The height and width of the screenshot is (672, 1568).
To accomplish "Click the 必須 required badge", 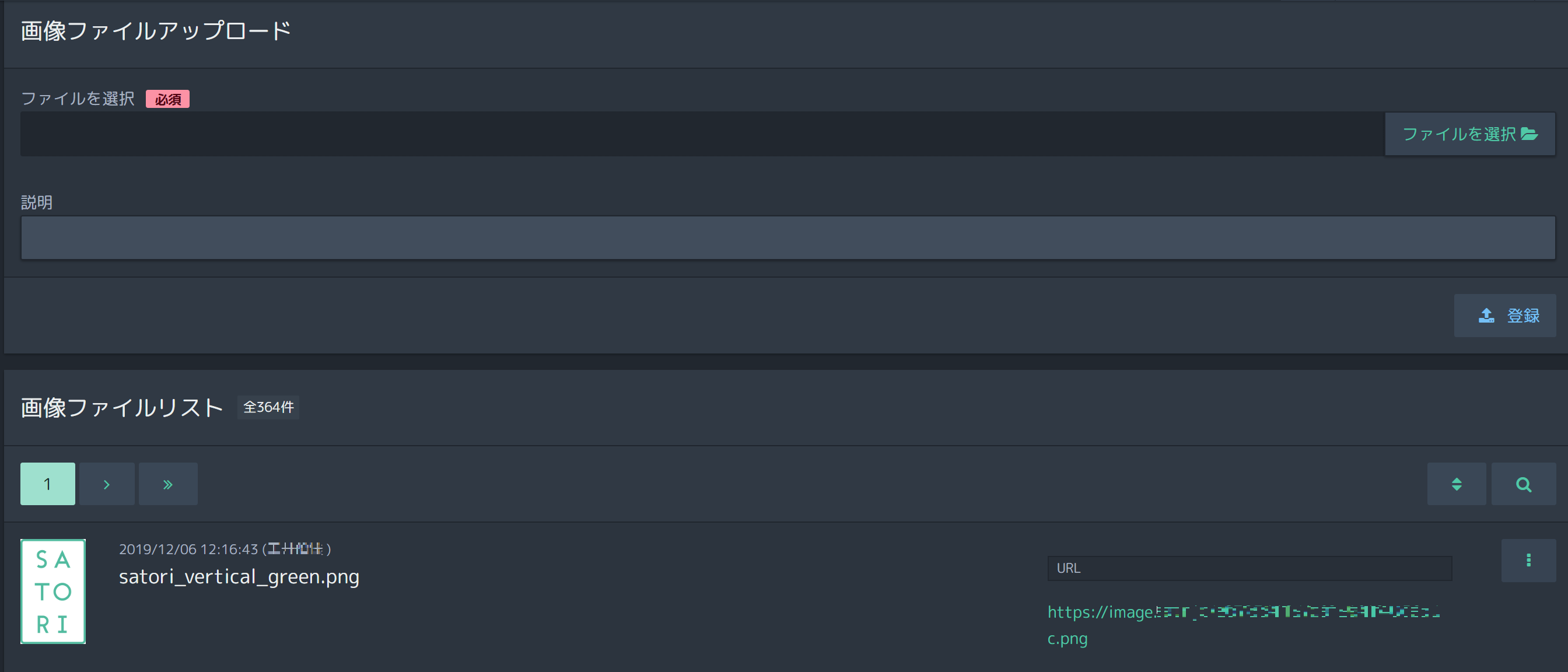I will tap(167, 99).
